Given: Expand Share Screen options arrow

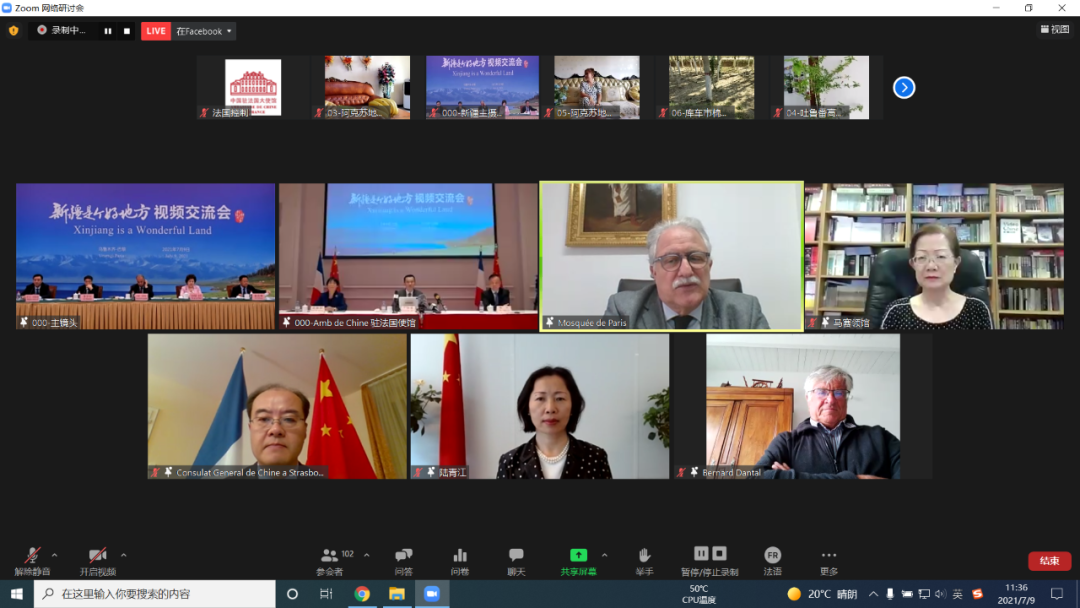Looking at the screenshot, I should tap(604, 555).
